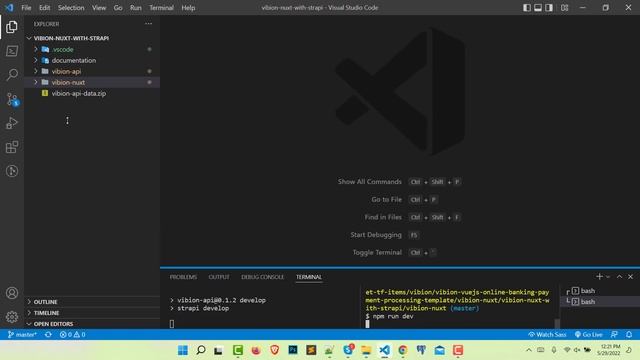640x360 pixels.
Task: Select the vibion-api-data.zip file
Action: [x=92, y=93]
